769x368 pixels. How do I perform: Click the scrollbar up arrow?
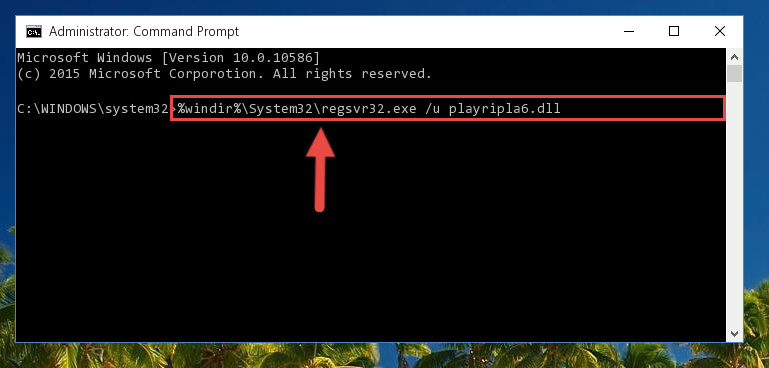734,57
